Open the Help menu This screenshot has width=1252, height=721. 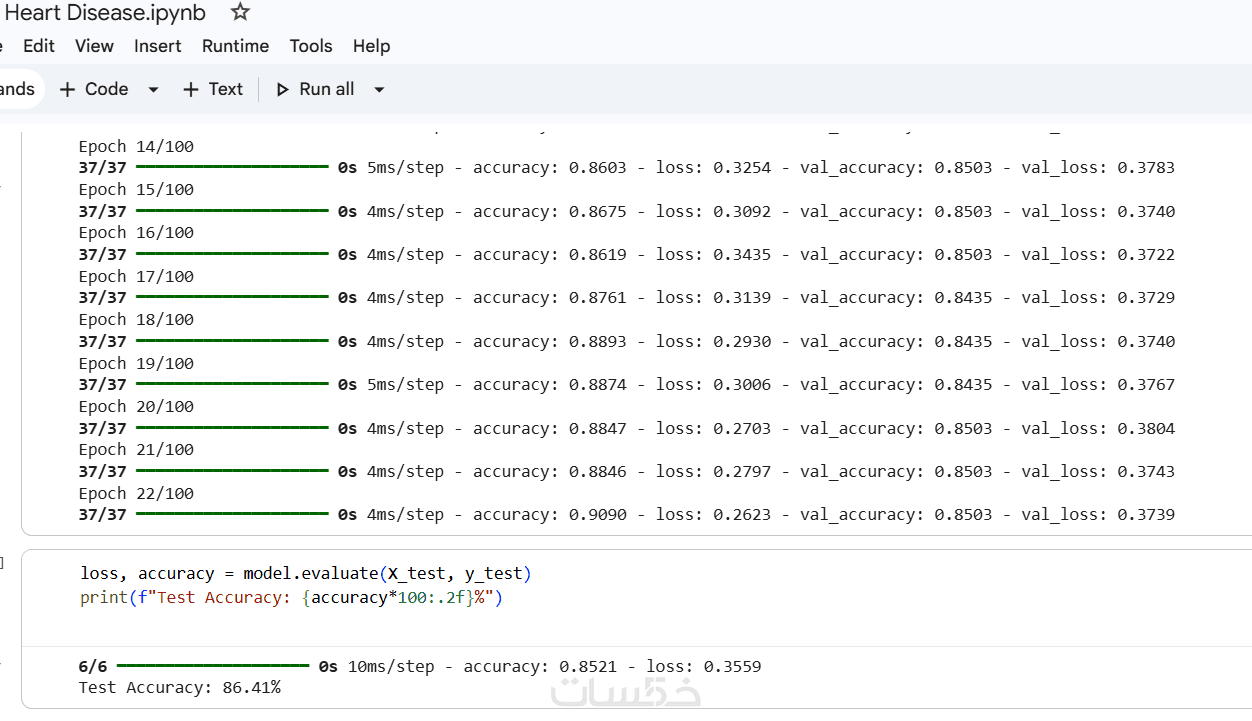pyautogui.click(x=371, y=46)
